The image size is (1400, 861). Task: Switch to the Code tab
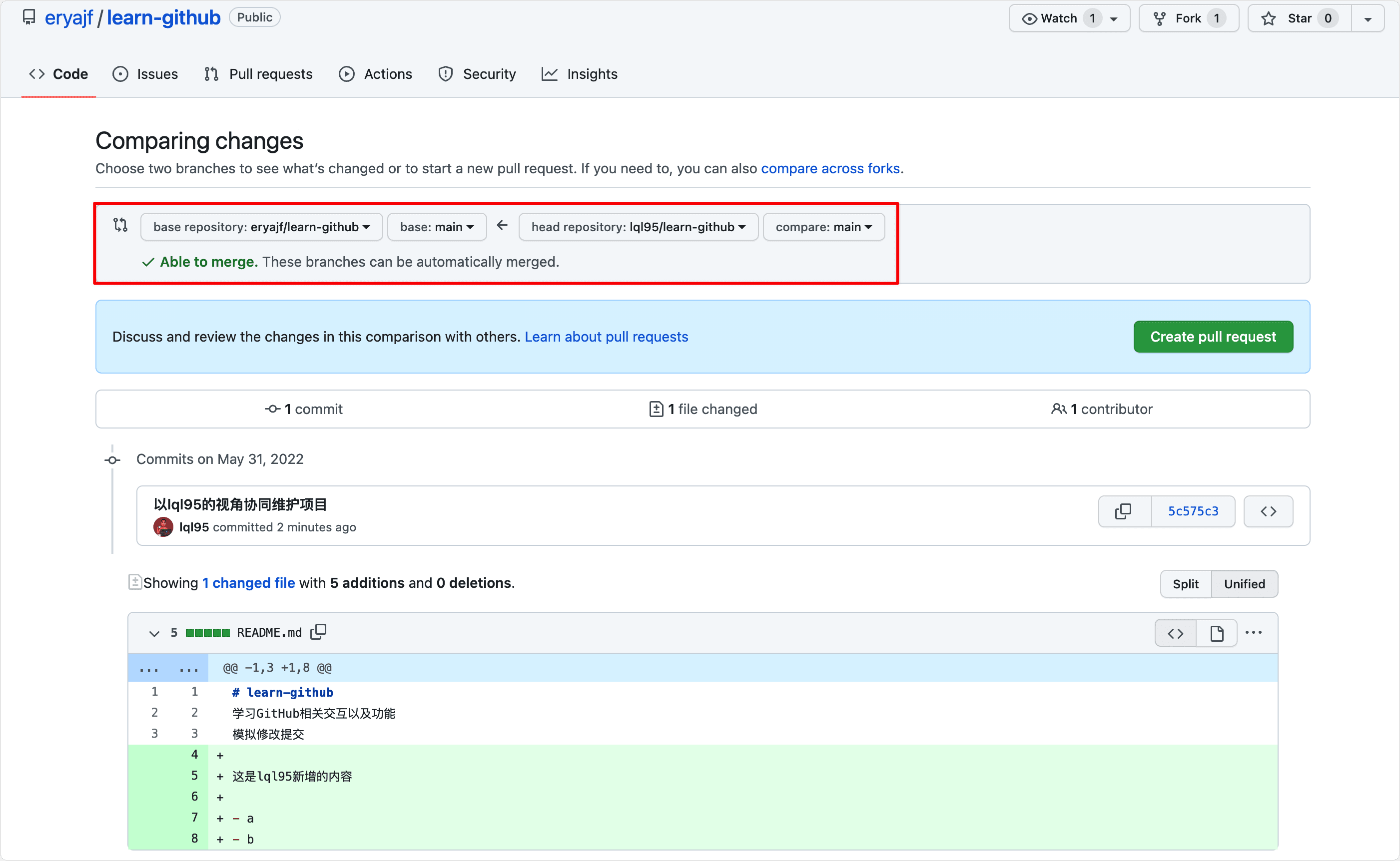58,74
